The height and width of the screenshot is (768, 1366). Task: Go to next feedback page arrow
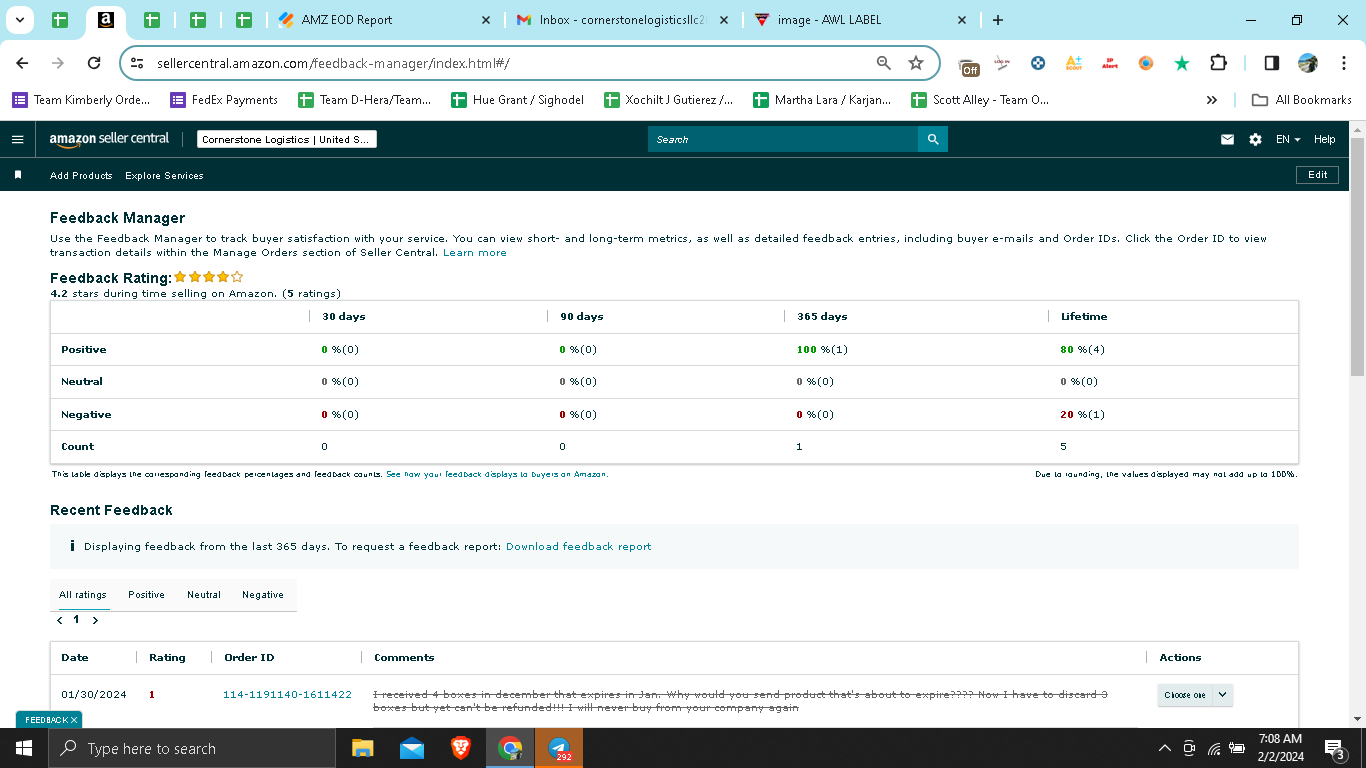(x=95, y=620)
